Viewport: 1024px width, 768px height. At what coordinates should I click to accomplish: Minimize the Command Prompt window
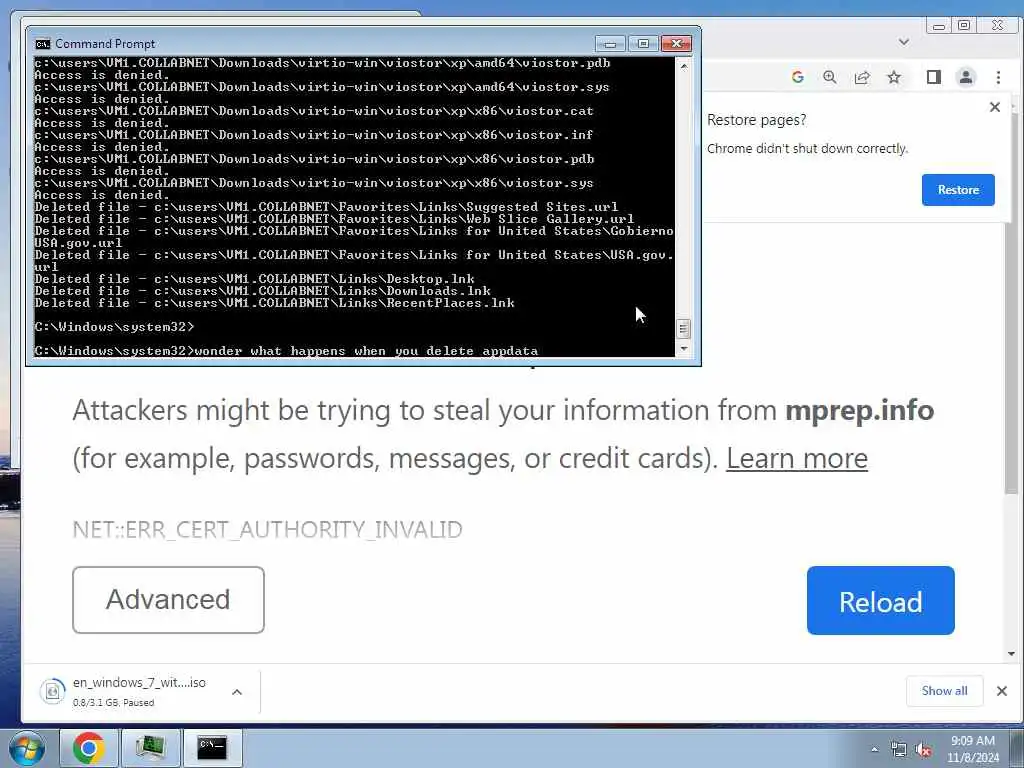(x=611, y=44)
